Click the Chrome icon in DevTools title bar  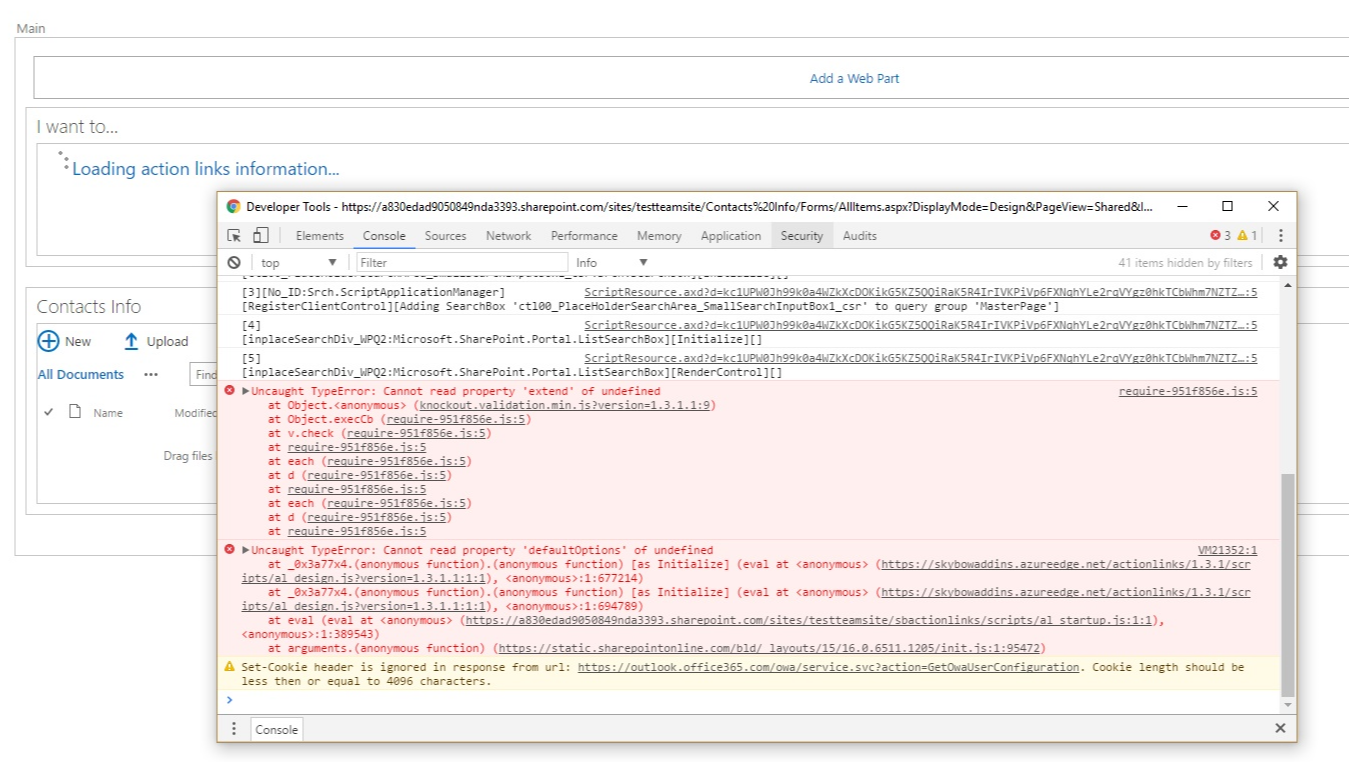(233, 207)
